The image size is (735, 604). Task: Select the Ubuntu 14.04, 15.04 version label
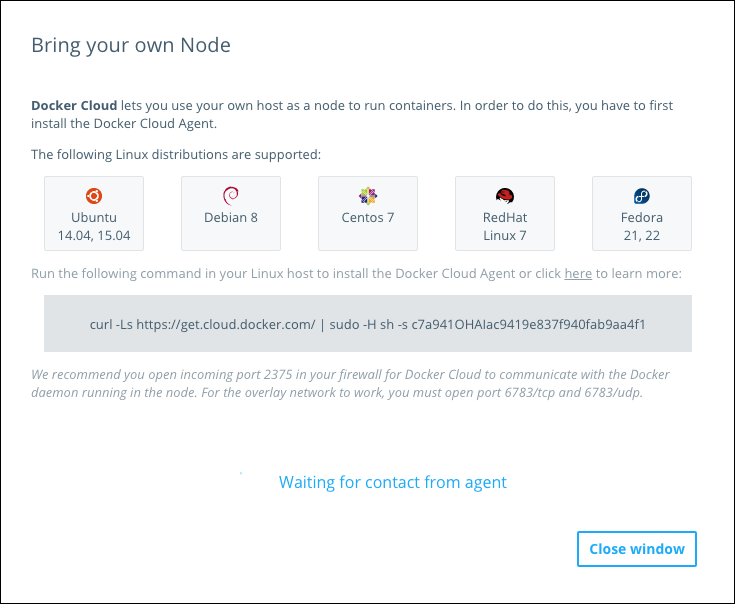pyautogui.click(x=94, y=227)
